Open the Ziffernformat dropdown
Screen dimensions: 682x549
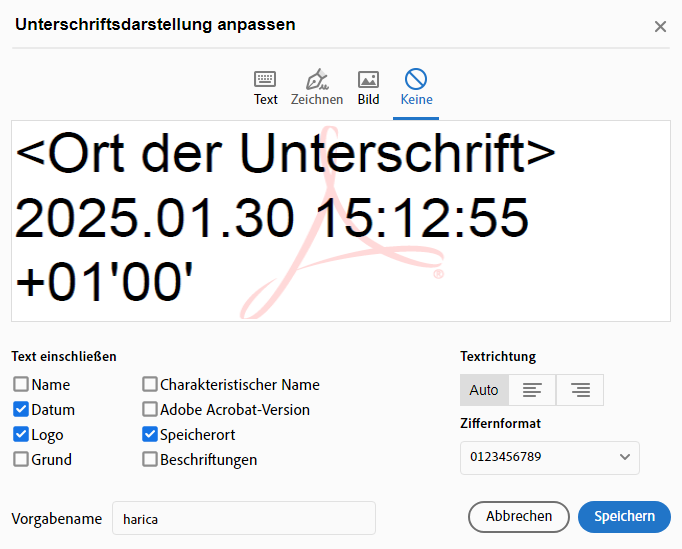click(549, 457)
